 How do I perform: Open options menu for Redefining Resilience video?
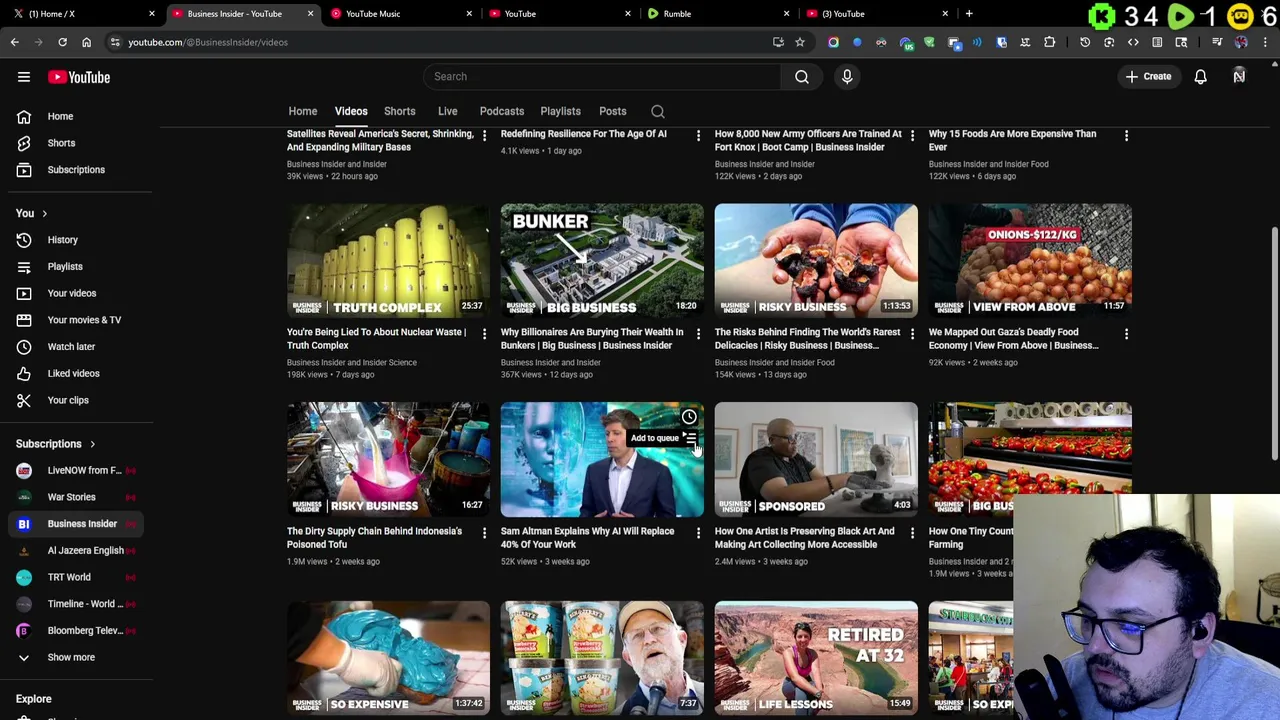[698, 136]
